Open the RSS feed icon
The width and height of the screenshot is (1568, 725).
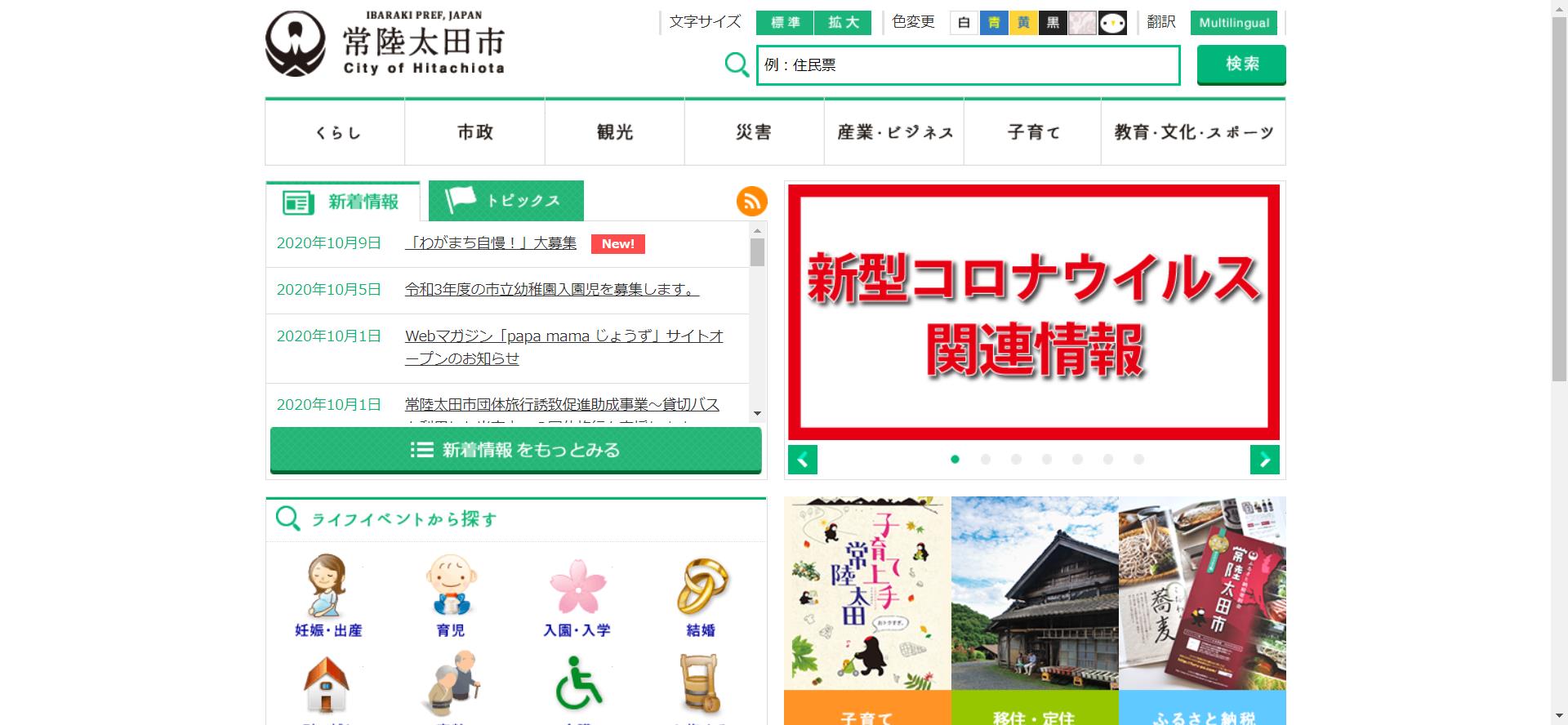point(751,201)
